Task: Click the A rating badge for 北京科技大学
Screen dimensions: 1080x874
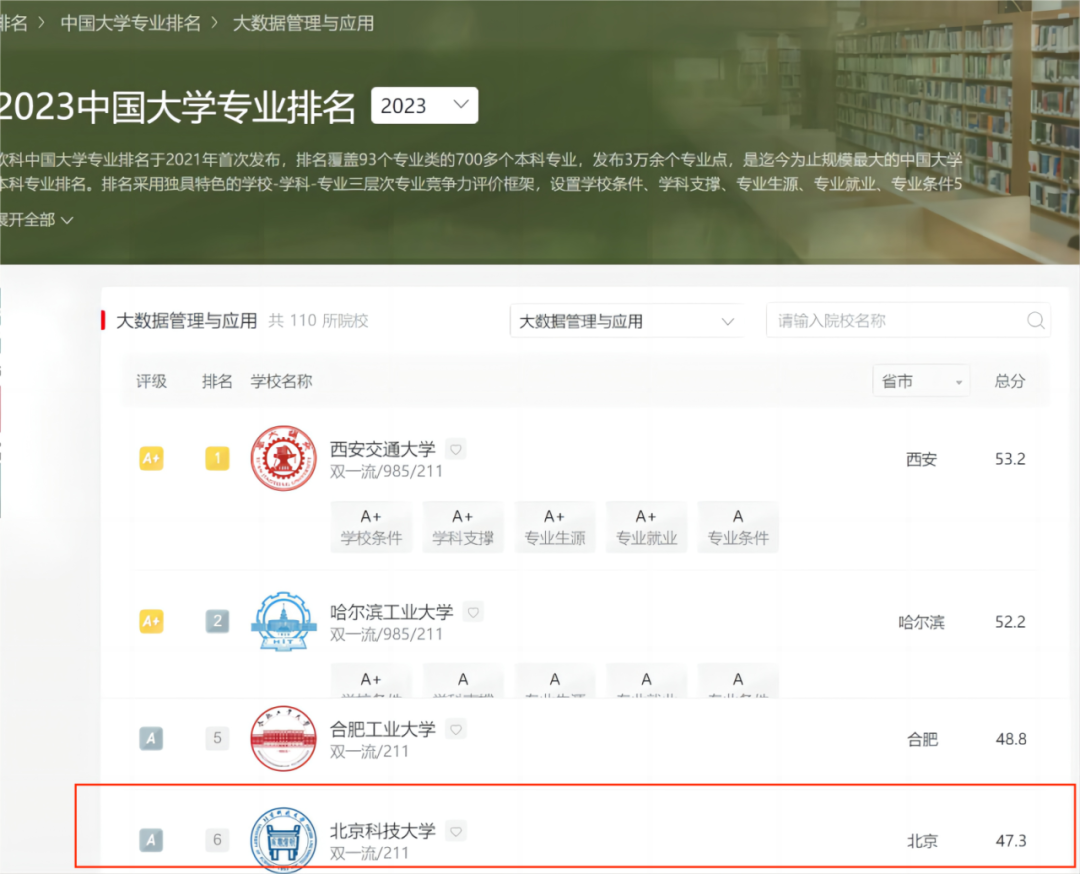Action: (152, 840)
